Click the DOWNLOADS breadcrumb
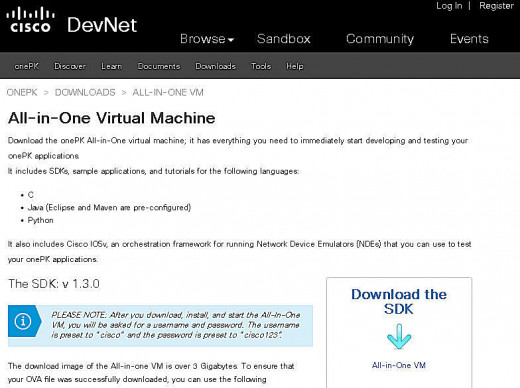 85,92
